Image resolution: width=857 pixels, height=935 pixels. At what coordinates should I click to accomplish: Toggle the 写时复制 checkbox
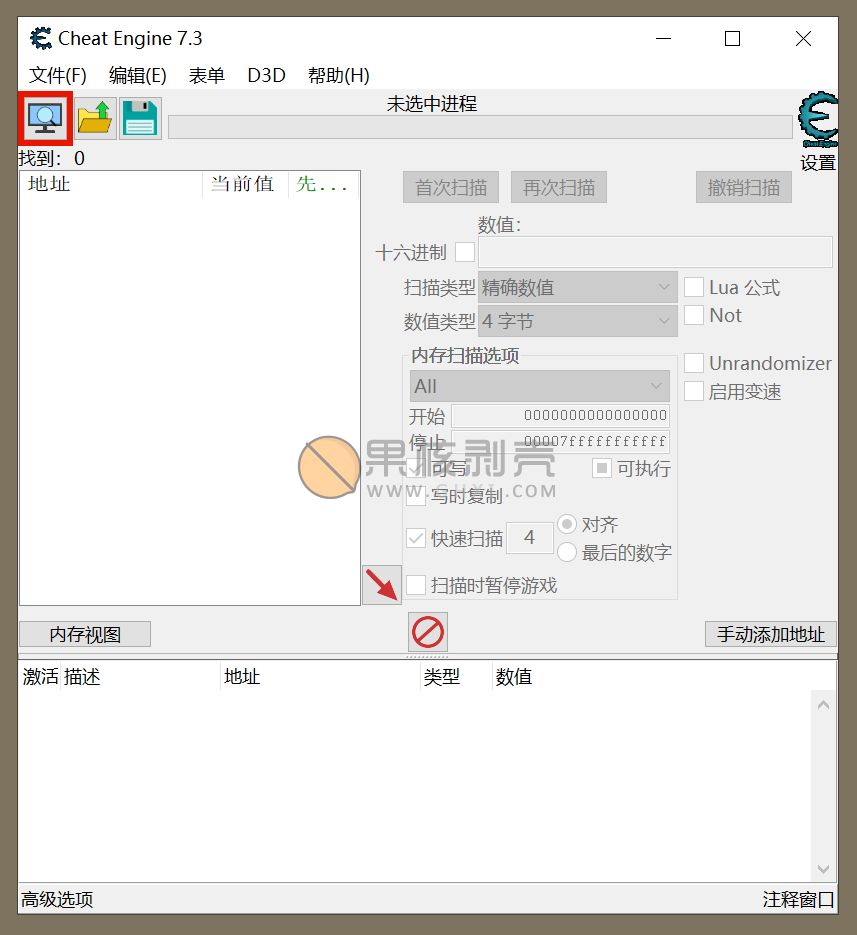click(x=416, y=496)
